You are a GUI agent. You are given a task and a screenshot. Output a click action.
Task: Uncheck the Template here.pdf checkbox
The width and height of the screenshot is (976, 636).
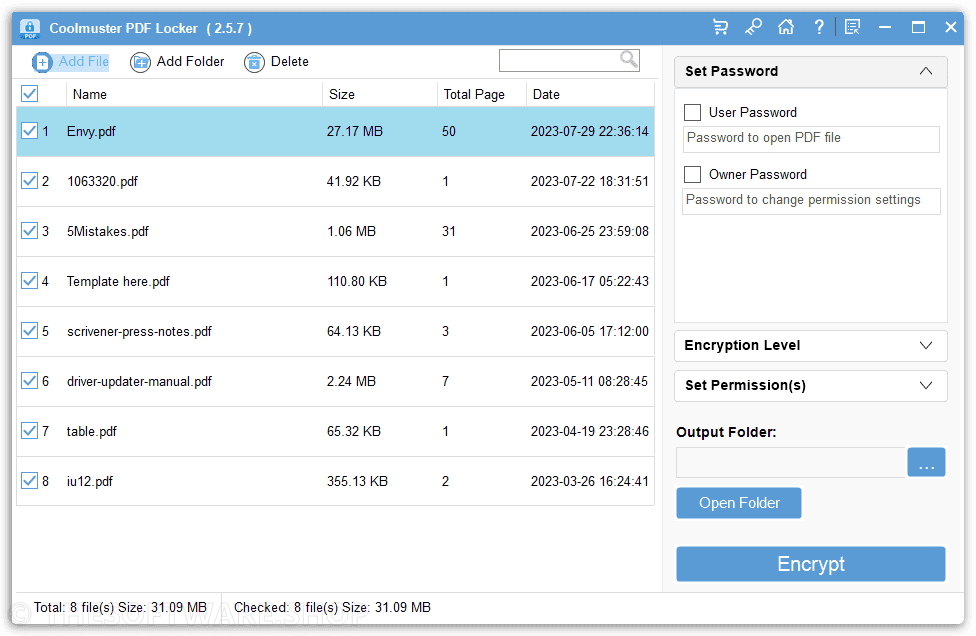click(29, 281)
